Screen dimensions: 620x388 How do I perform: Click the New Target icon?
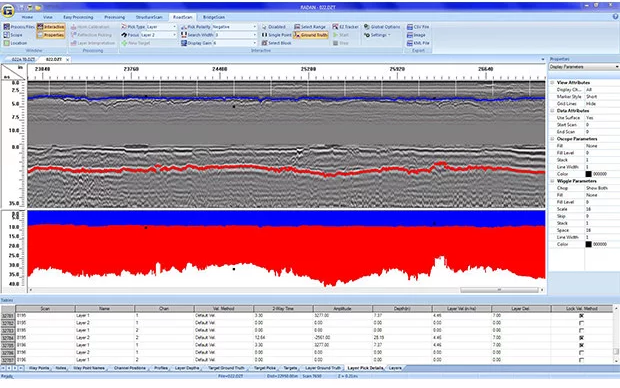click(124, 43)
